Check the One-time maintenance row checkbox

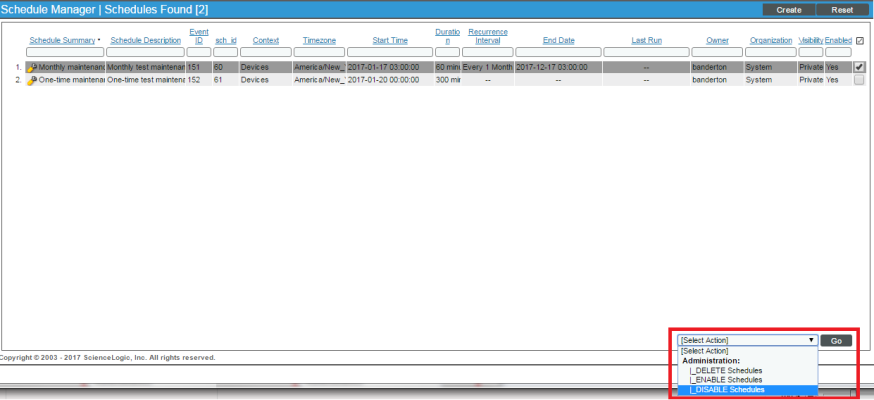[x=859, y=80]
